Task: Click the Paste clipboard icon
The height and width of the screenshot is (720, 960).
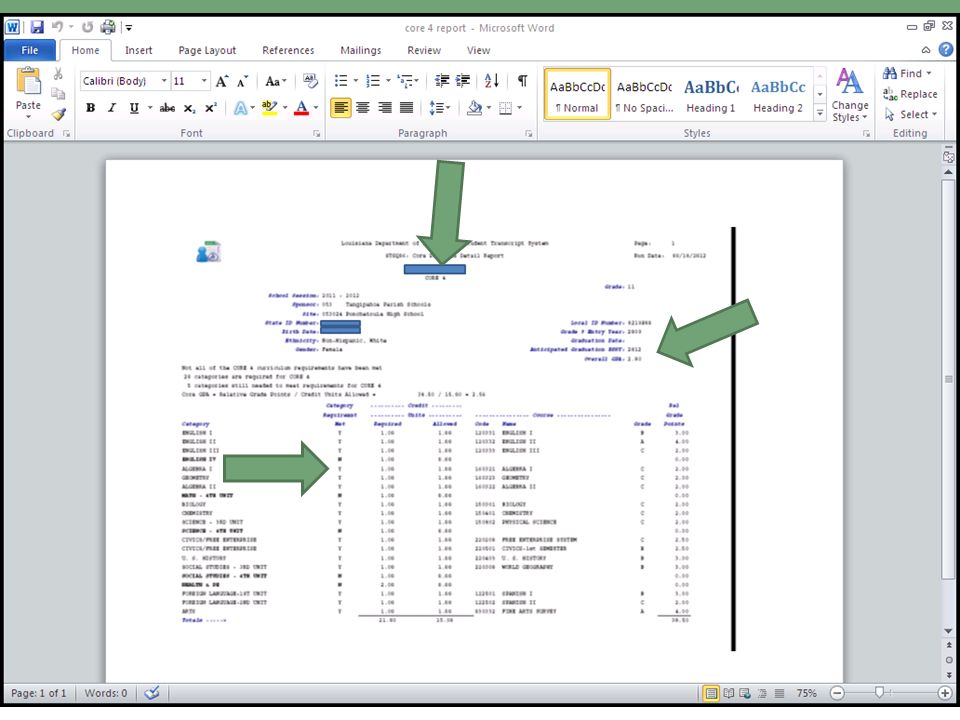Action: click(28, 82)
